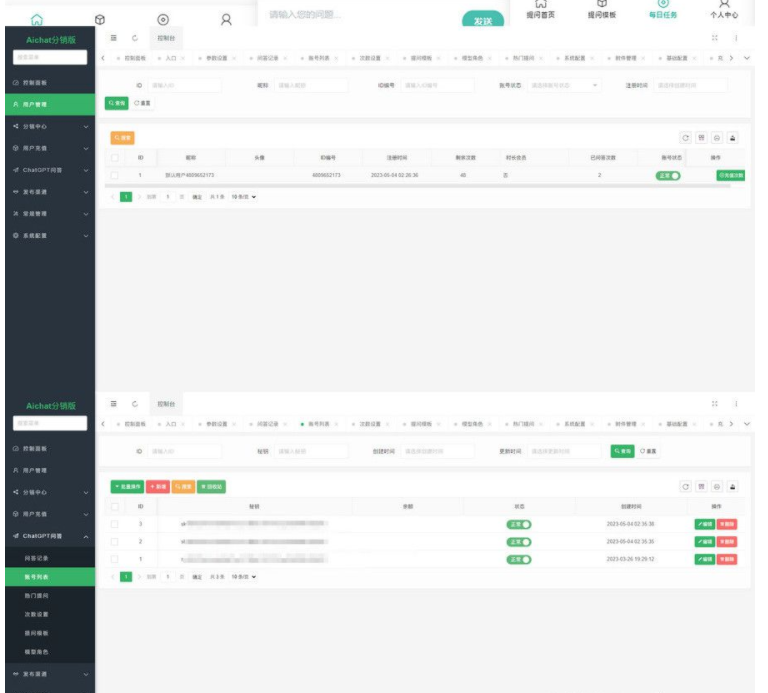
Task: Toggle the status switch of account row ID 3
Action: pyautogui.click(x=519, y=523)
